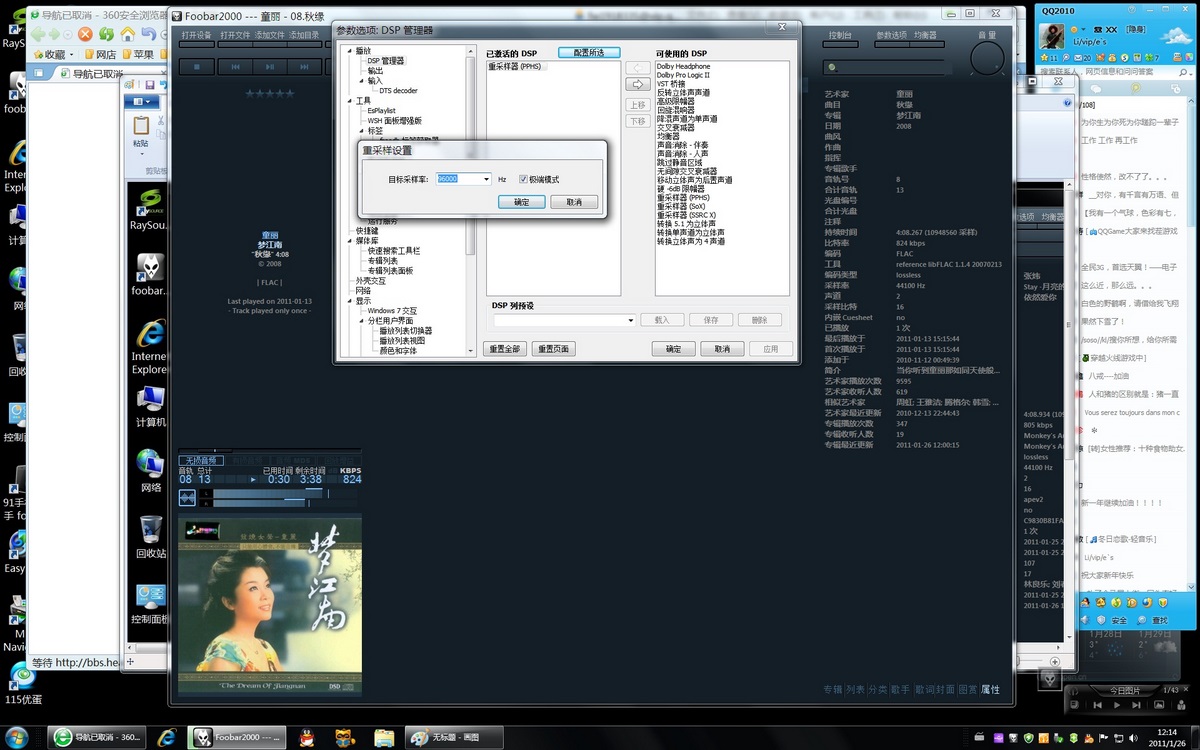
Task: Click 重置页面 button in preferences
Action: 552,349
